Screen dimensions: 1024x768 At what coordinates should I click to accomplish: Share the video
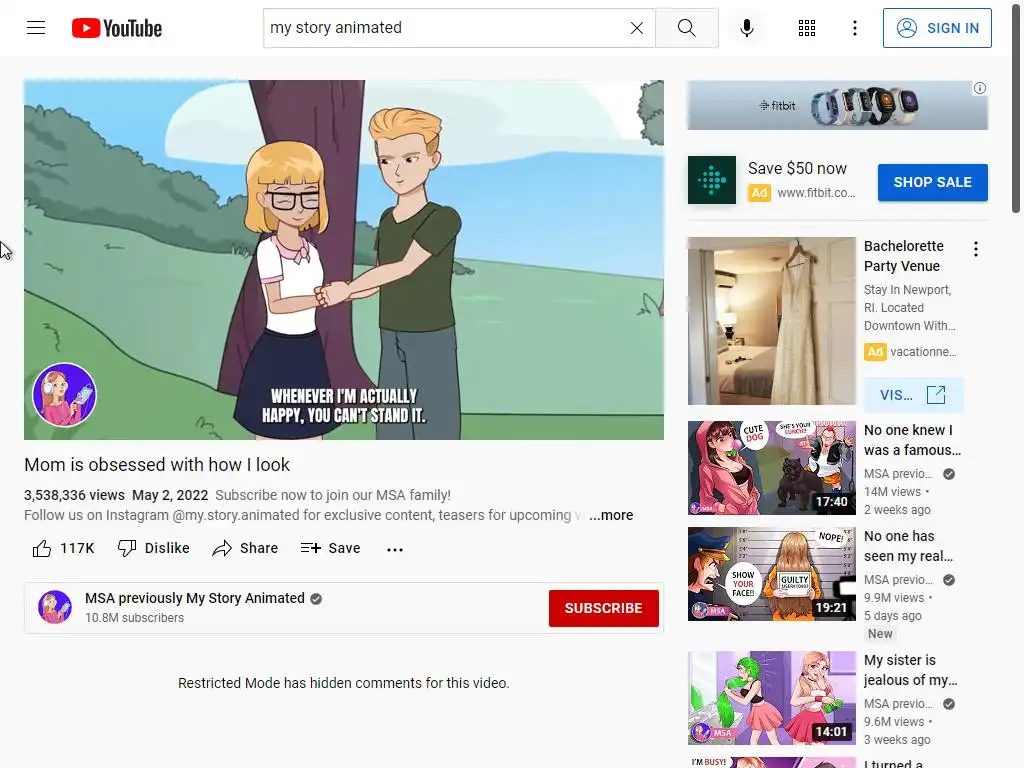point(246,548)
